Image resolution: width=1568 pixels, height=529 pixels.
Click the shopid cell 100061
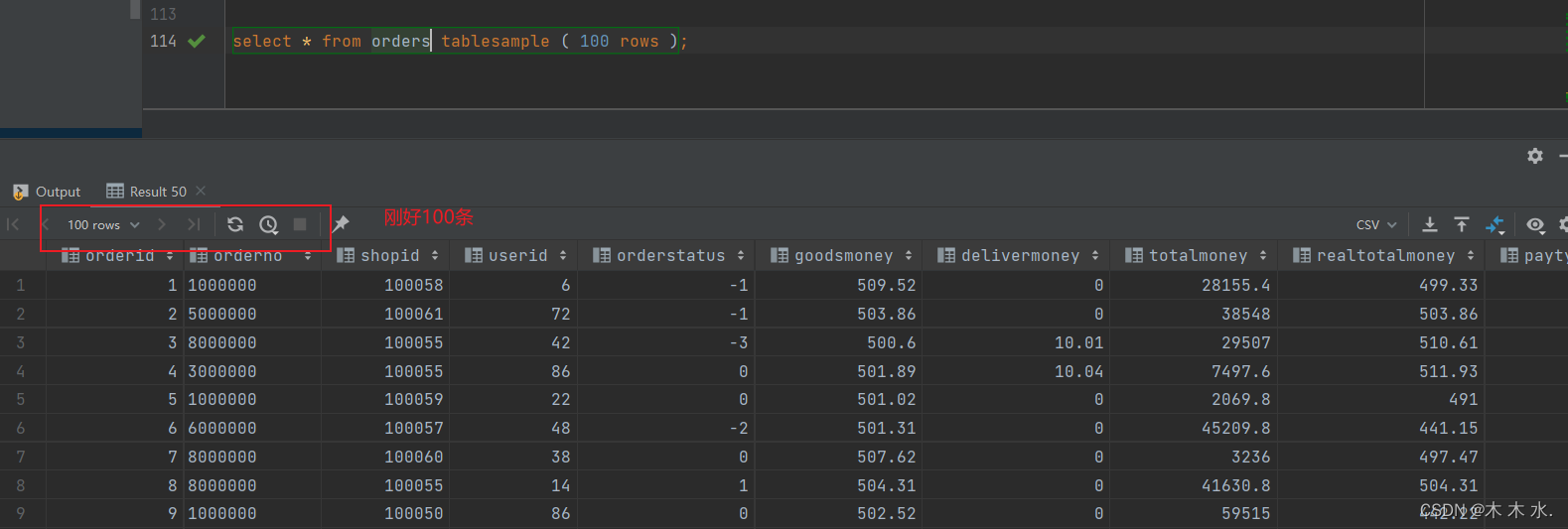[x=385, y=314]
